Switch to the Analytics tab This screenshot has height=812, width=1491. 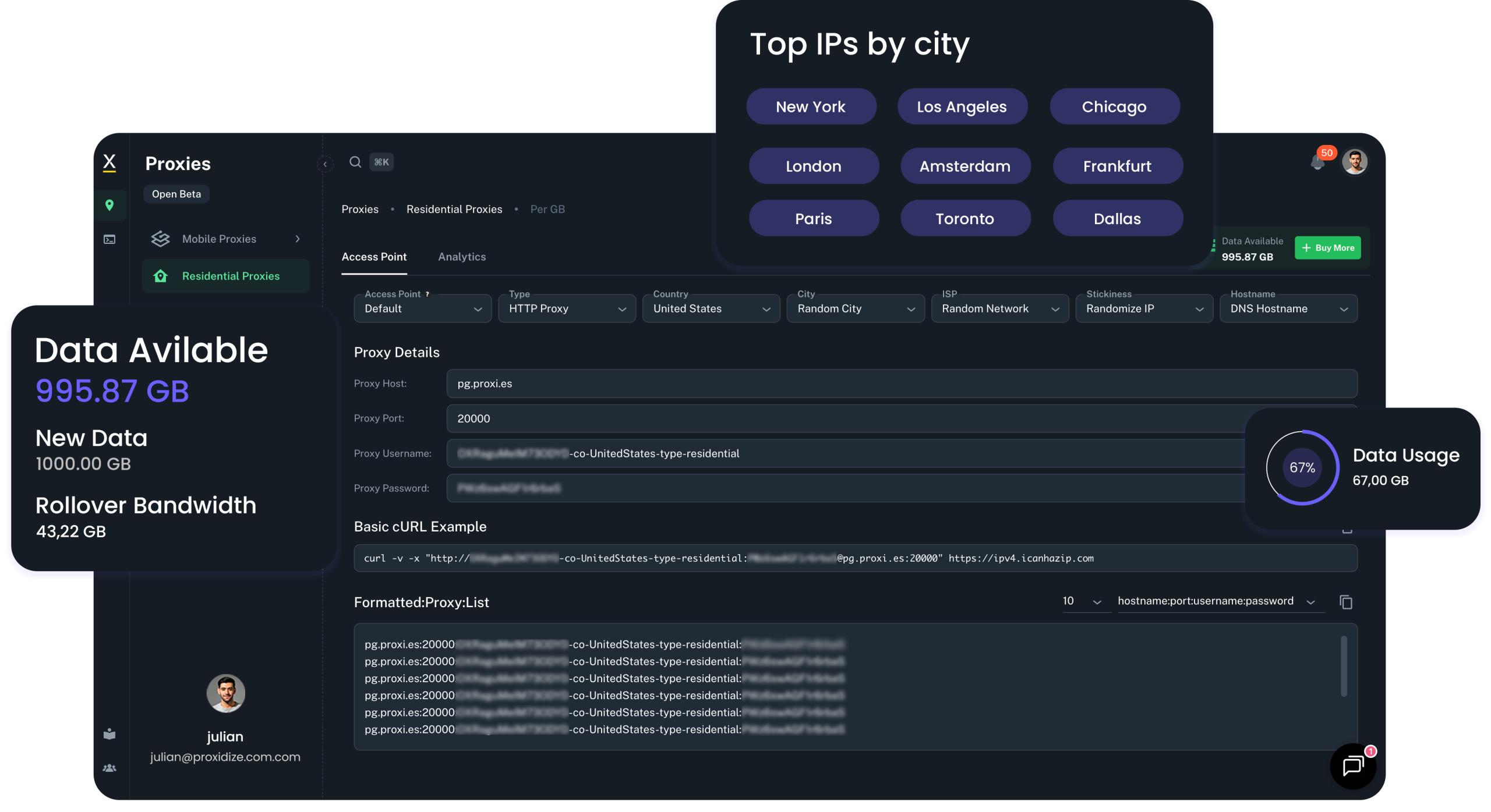(x=462, y=257)
